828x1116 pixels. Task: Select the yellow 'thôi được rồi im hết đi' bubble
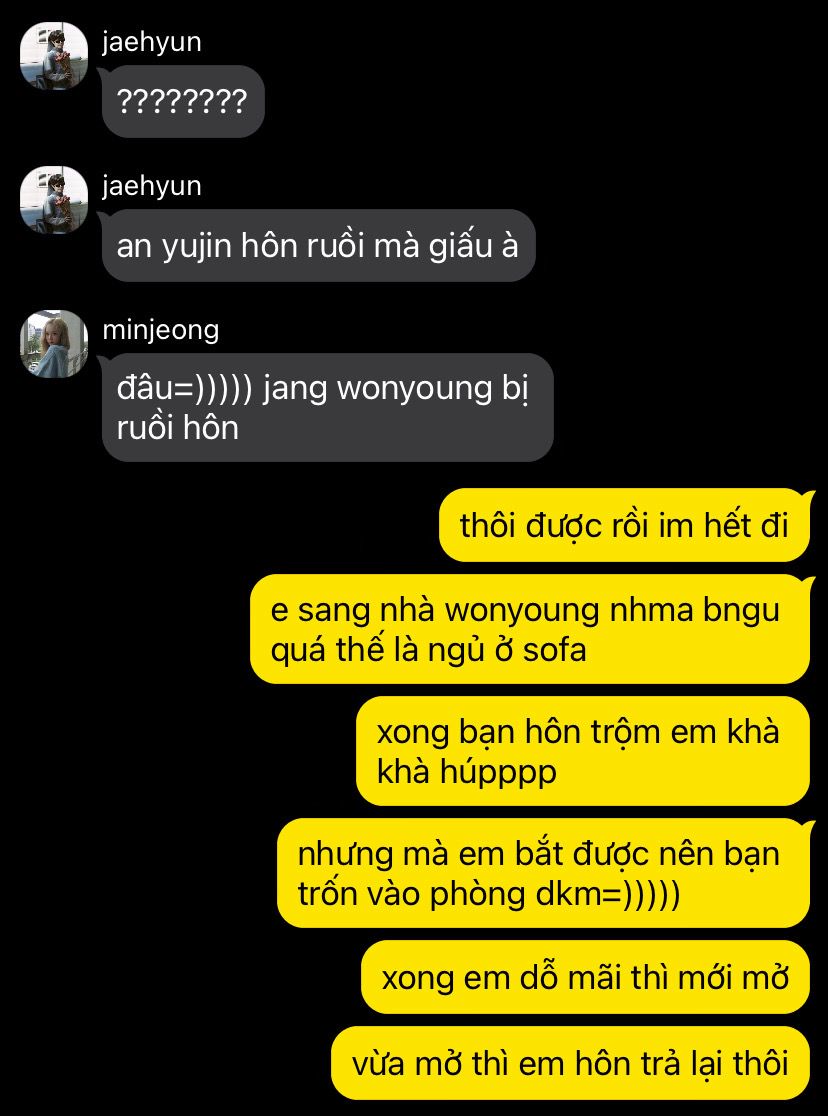tap(624, 525)
